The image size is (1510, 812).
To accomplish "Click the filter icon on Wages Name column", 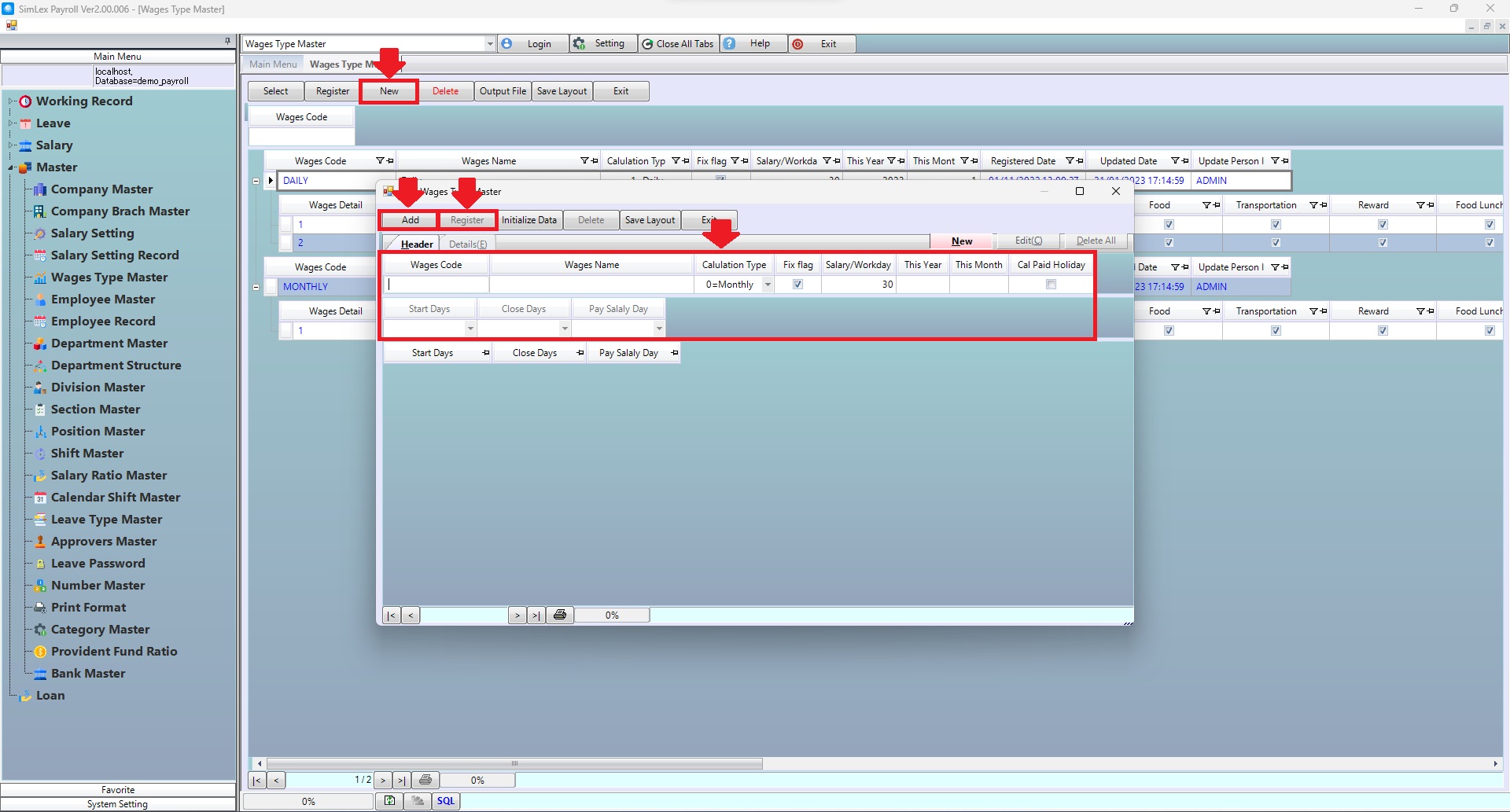I will [x=584, y=161].
